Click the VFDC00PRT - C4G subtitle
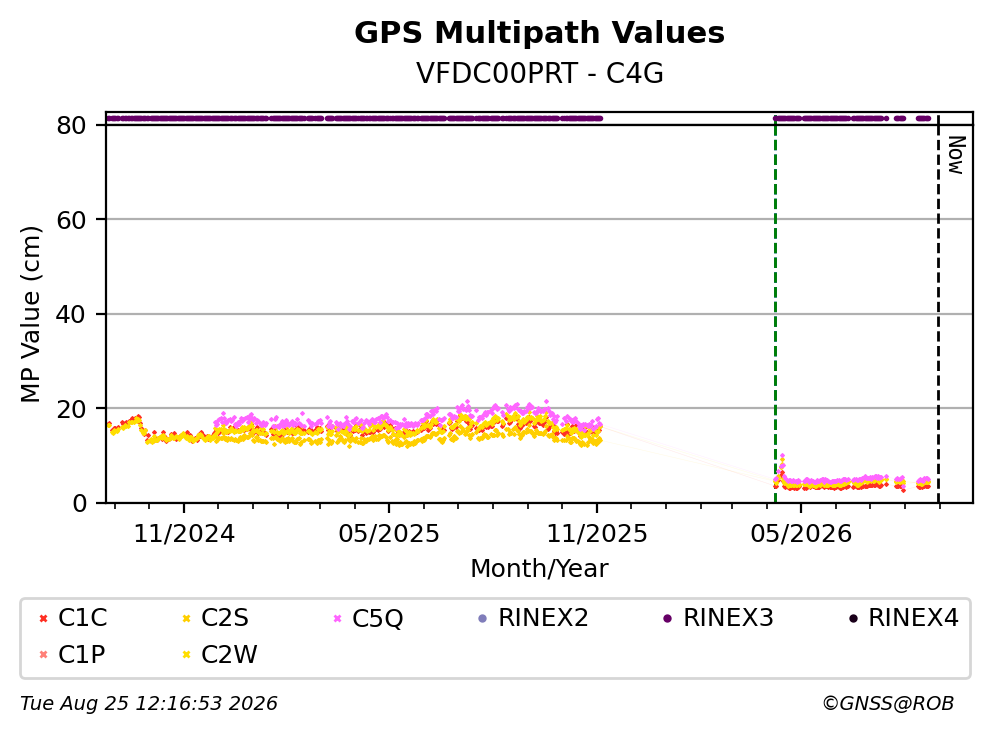This screenshot has width=993, height=734. pos(540,73)
